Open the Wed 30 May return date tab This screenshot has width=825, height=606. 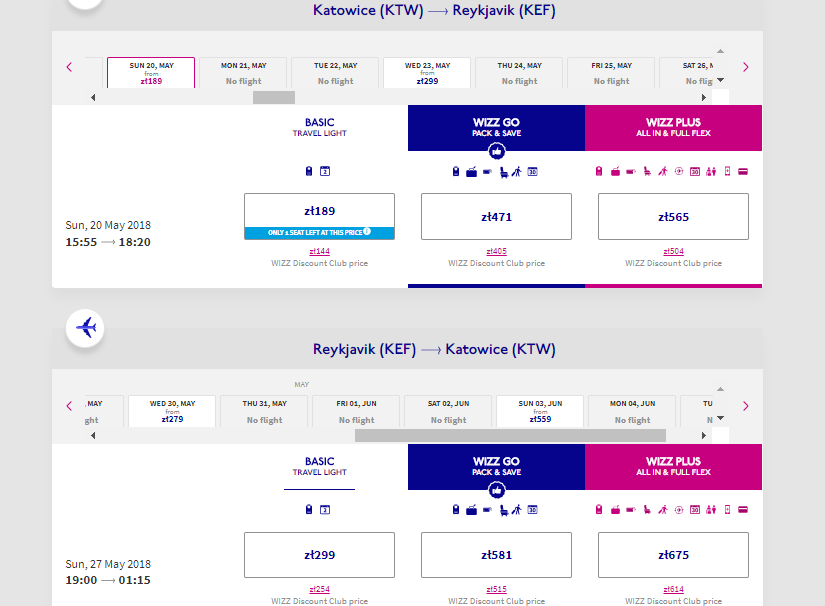pos(172,411)
